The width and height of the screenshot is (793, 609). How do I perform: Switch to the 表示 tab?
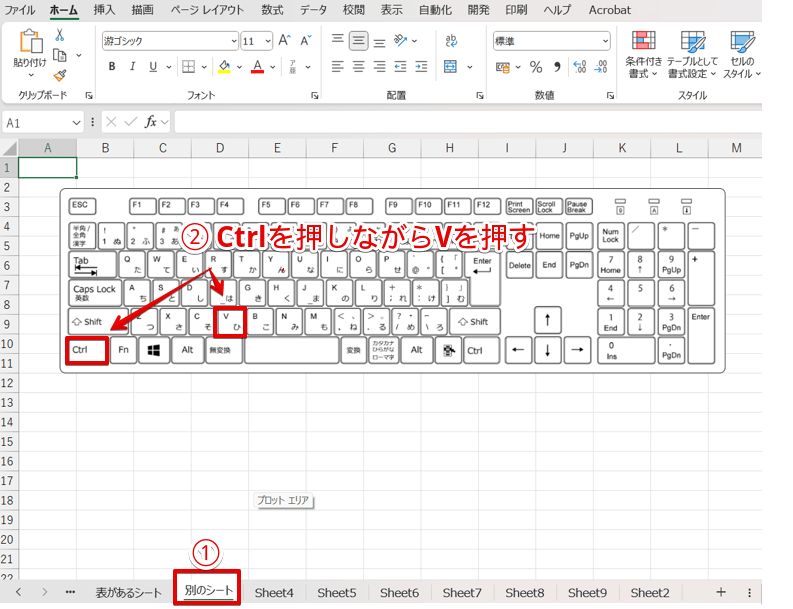(391, 10)
